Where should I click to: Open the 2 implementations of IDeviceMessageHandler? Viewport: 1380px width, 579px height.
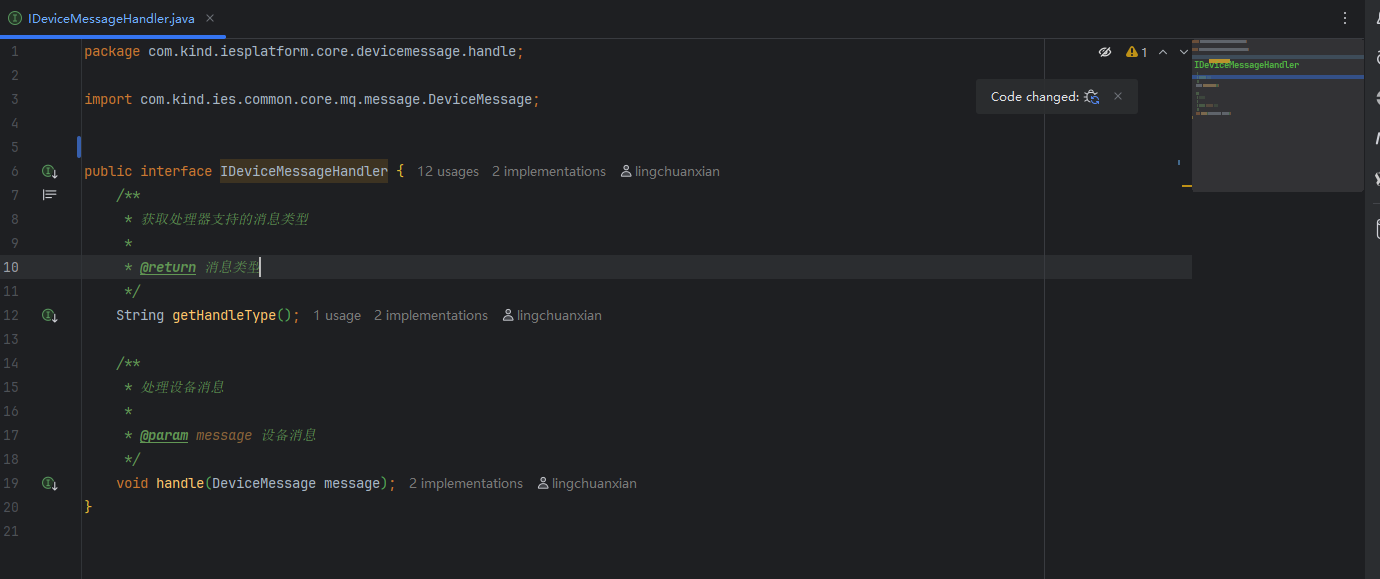click(x=549, y=171)
